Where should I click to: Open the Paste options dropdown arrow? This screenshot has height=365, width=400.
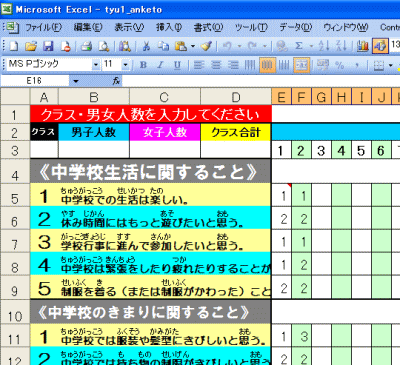pos(193,46)
